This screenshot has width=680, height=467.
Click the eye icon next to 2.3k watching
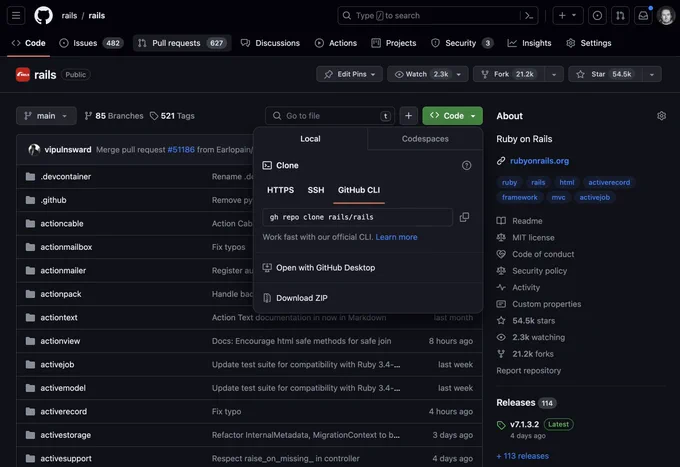[501, 337]
